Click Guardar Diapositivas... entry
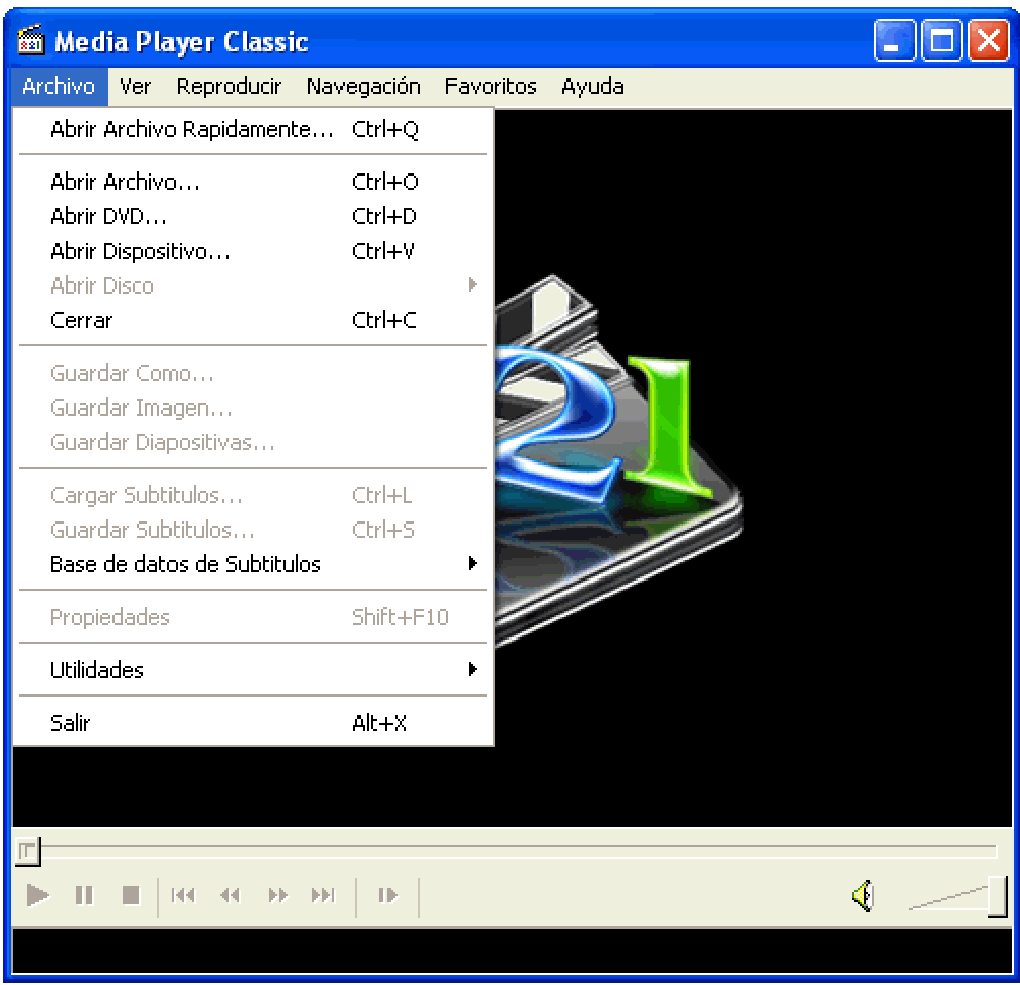The height and width of the screenshot is (985, 1020). pos(253,442)
